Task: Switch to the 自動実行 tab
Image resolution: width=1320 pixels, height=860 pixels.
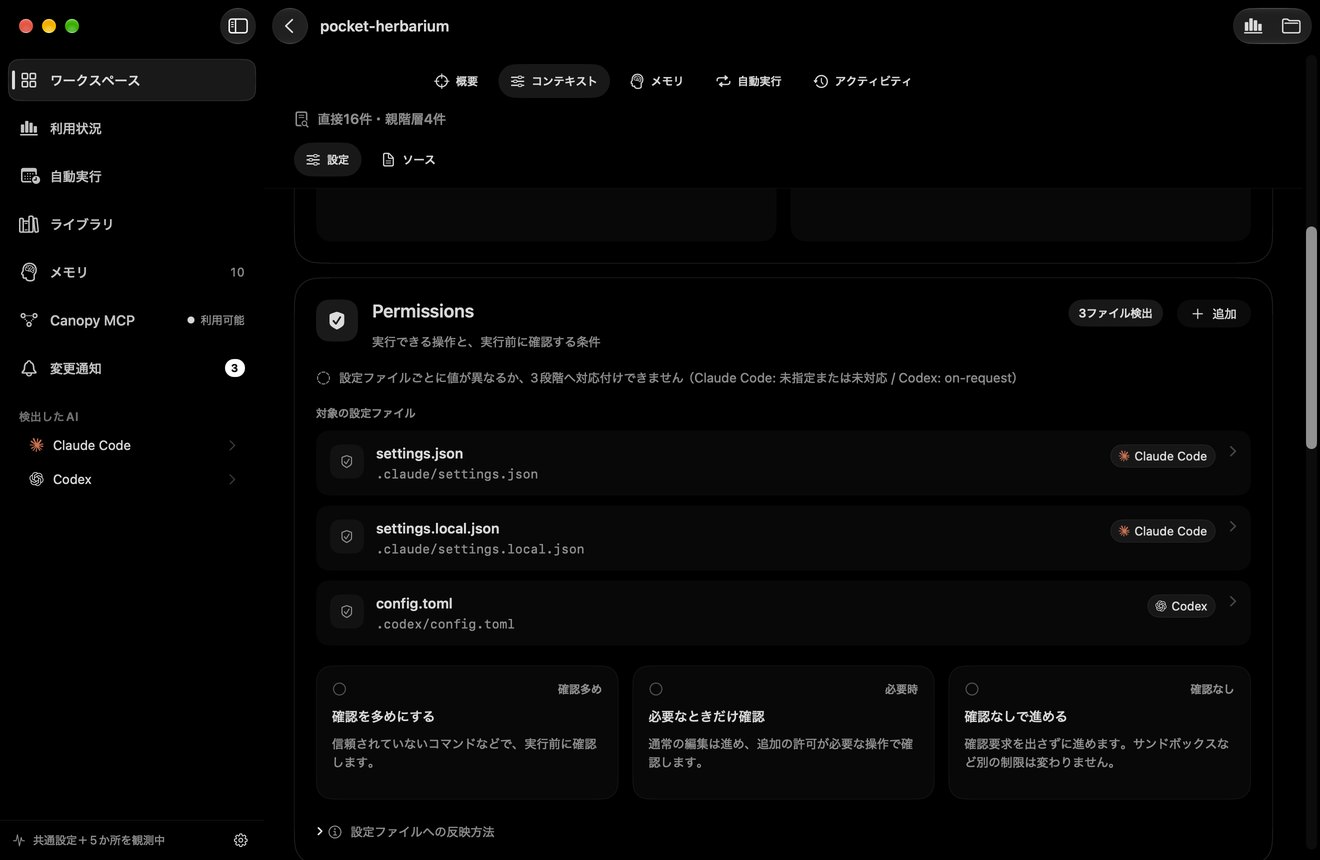Action: click(749, 81)
